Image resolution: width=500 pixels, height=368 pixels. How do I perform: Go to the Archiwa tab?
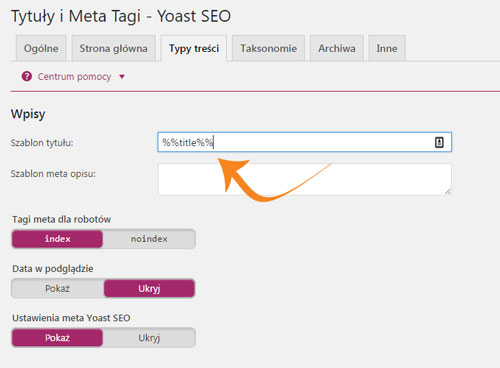point(337,48)
